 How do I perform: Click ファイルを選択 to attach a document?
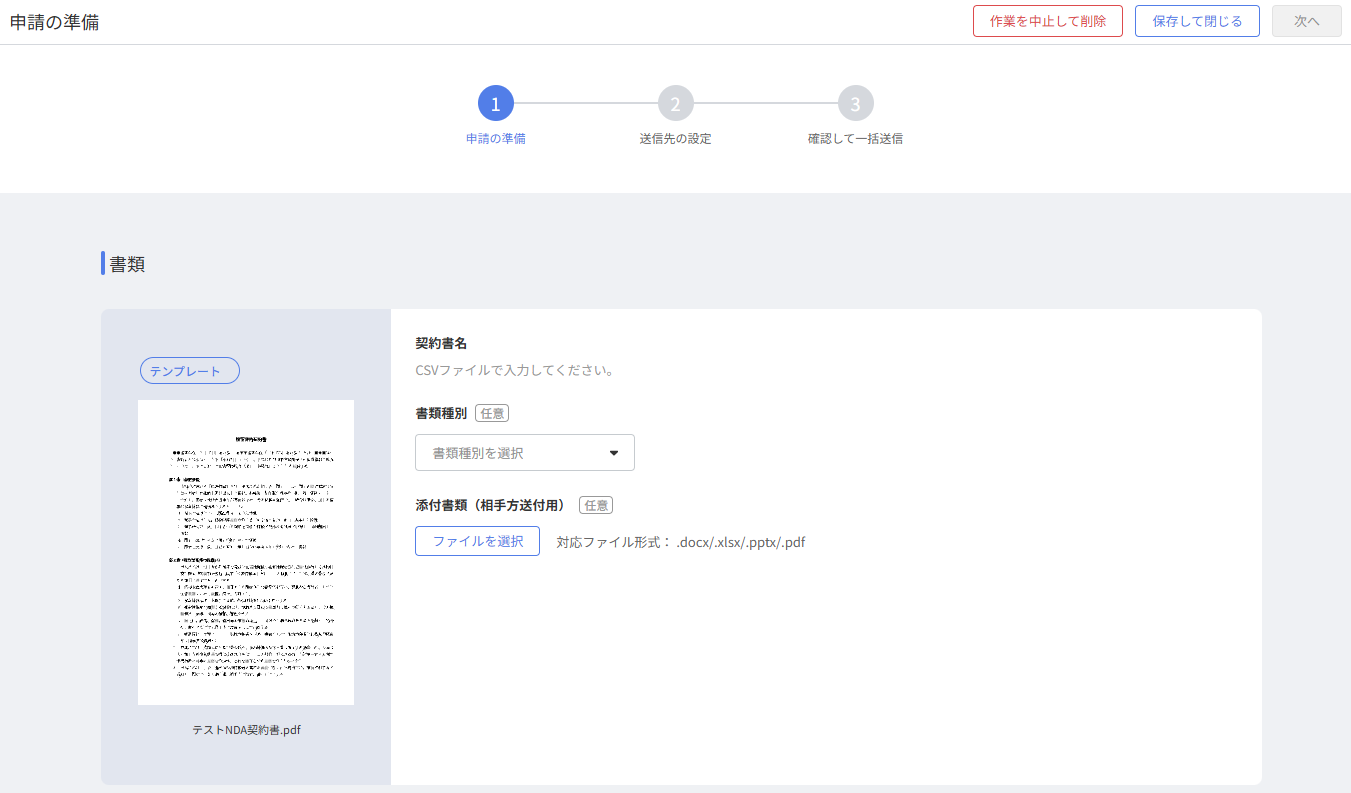click(x=477, y=541)
